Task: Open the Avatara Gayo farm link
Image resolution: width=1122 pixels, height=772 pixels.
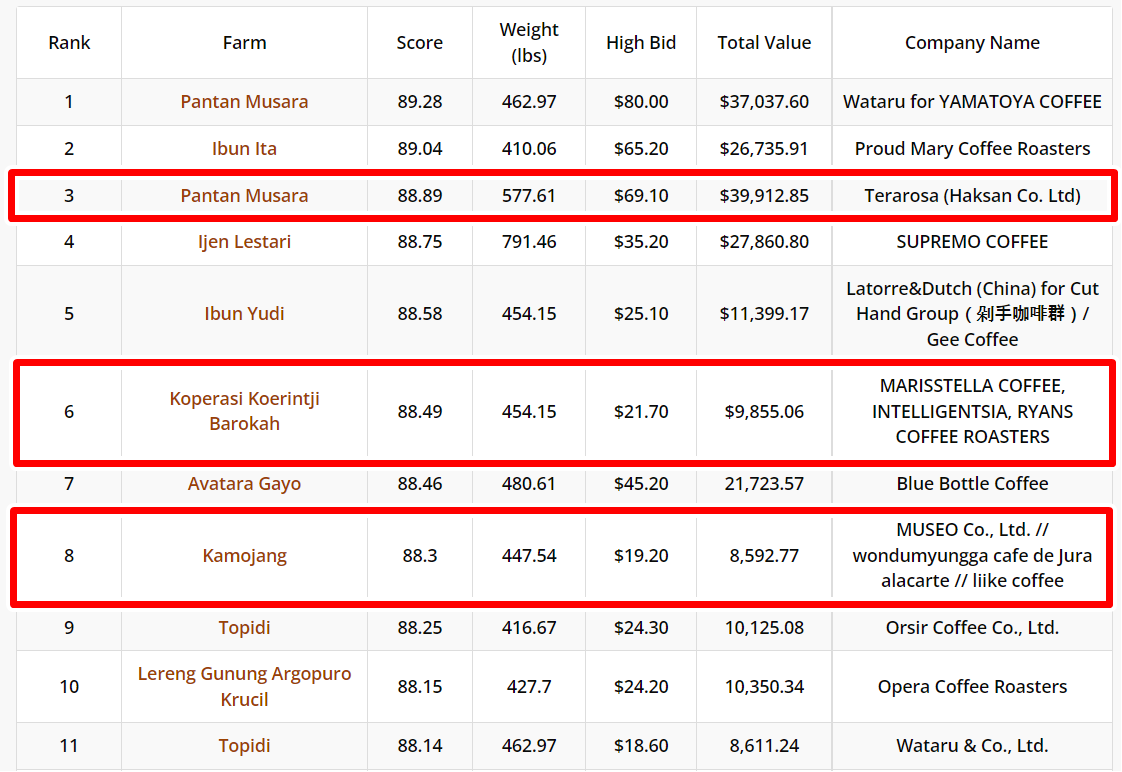Action: [x=244, y=484]
